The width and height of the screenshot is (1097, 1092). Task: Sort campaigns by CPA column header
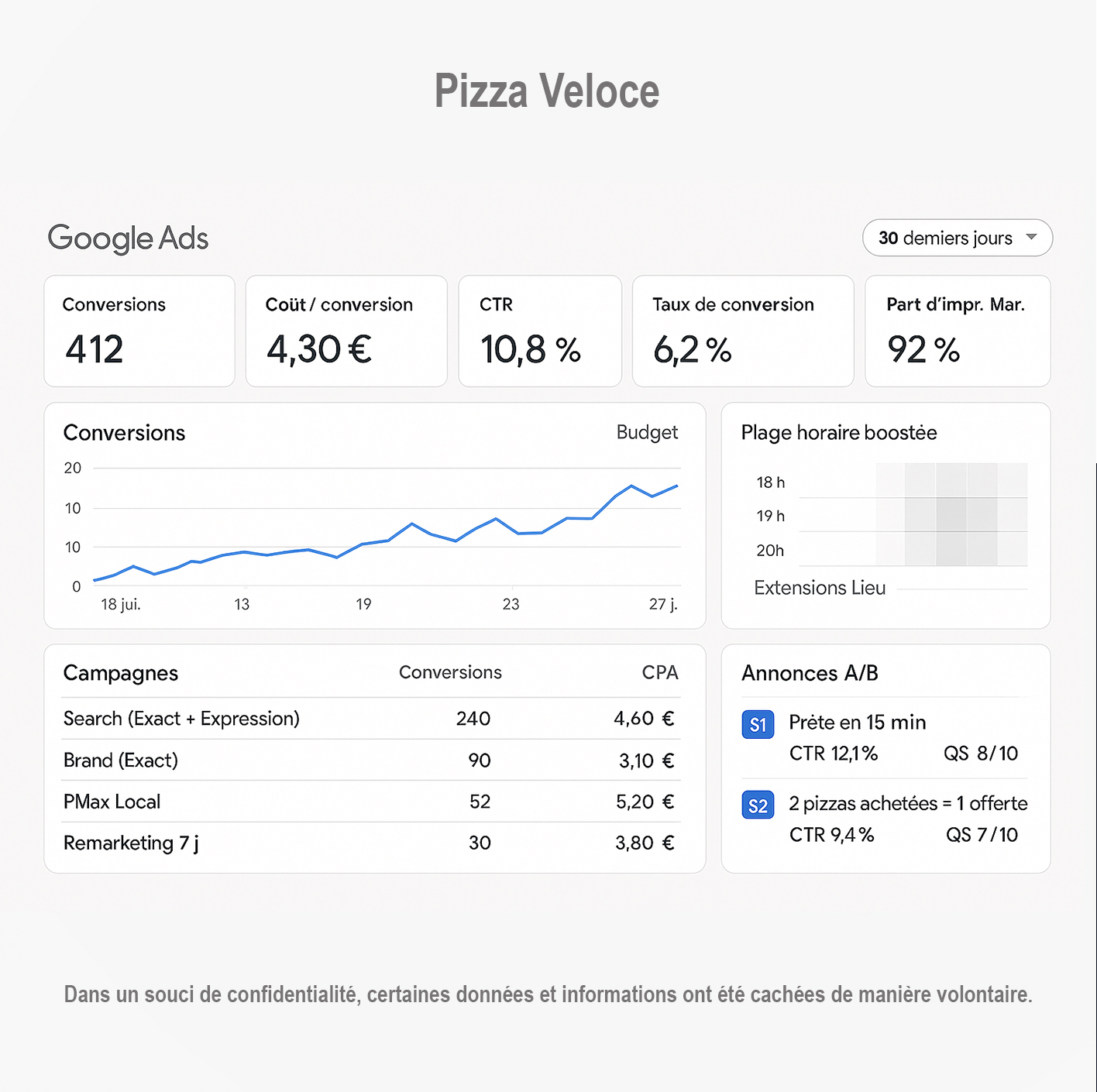pos(660,672)
